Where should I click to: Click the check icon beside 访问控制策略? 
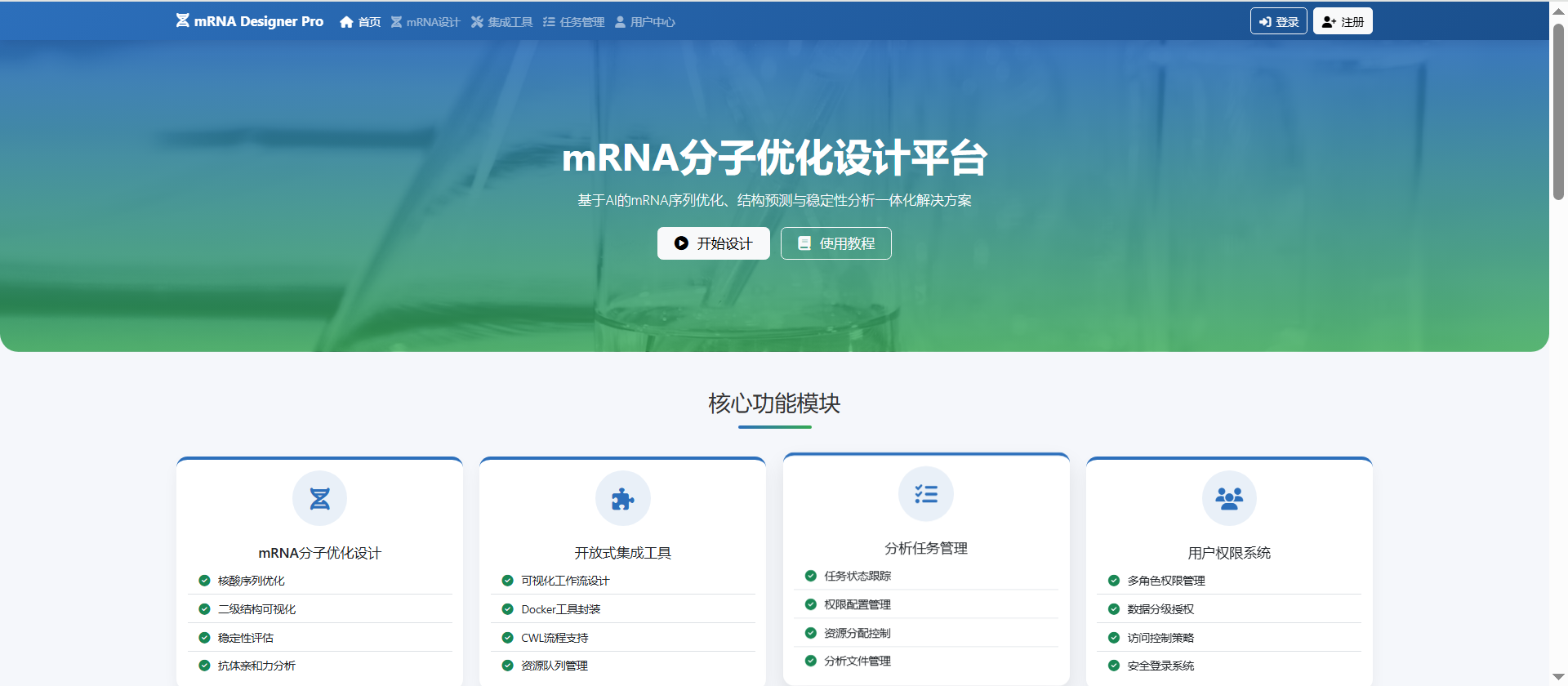pyautogui.click(x=1114, y=638)
